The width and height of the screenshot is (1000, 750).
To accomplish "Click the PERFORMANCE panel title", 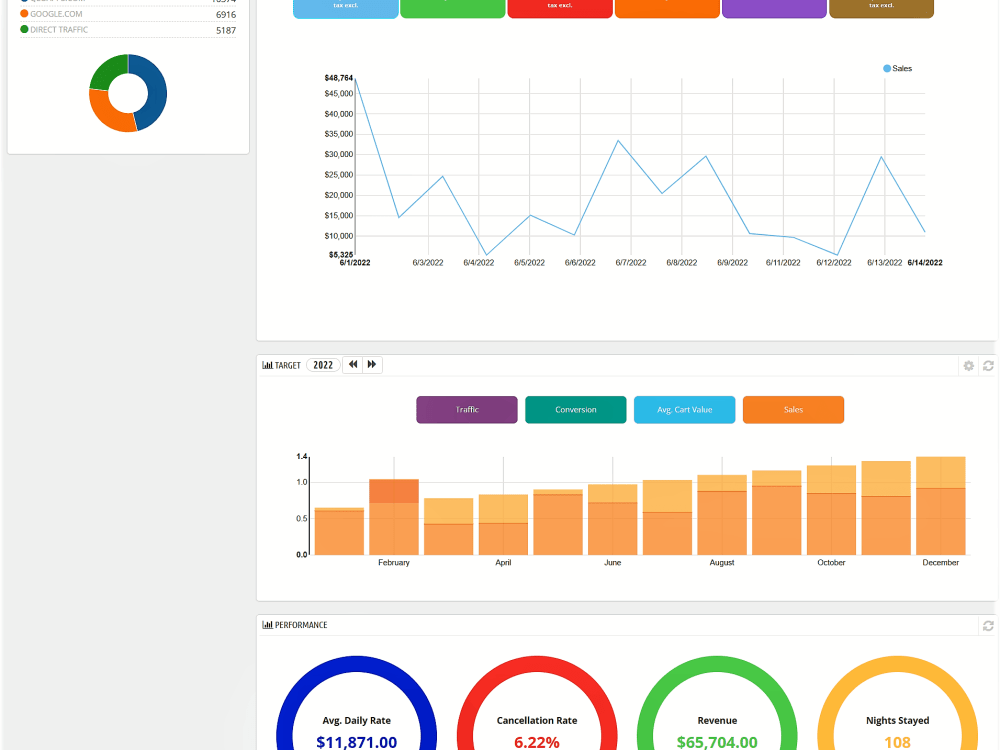I will [x=301, y=625].
